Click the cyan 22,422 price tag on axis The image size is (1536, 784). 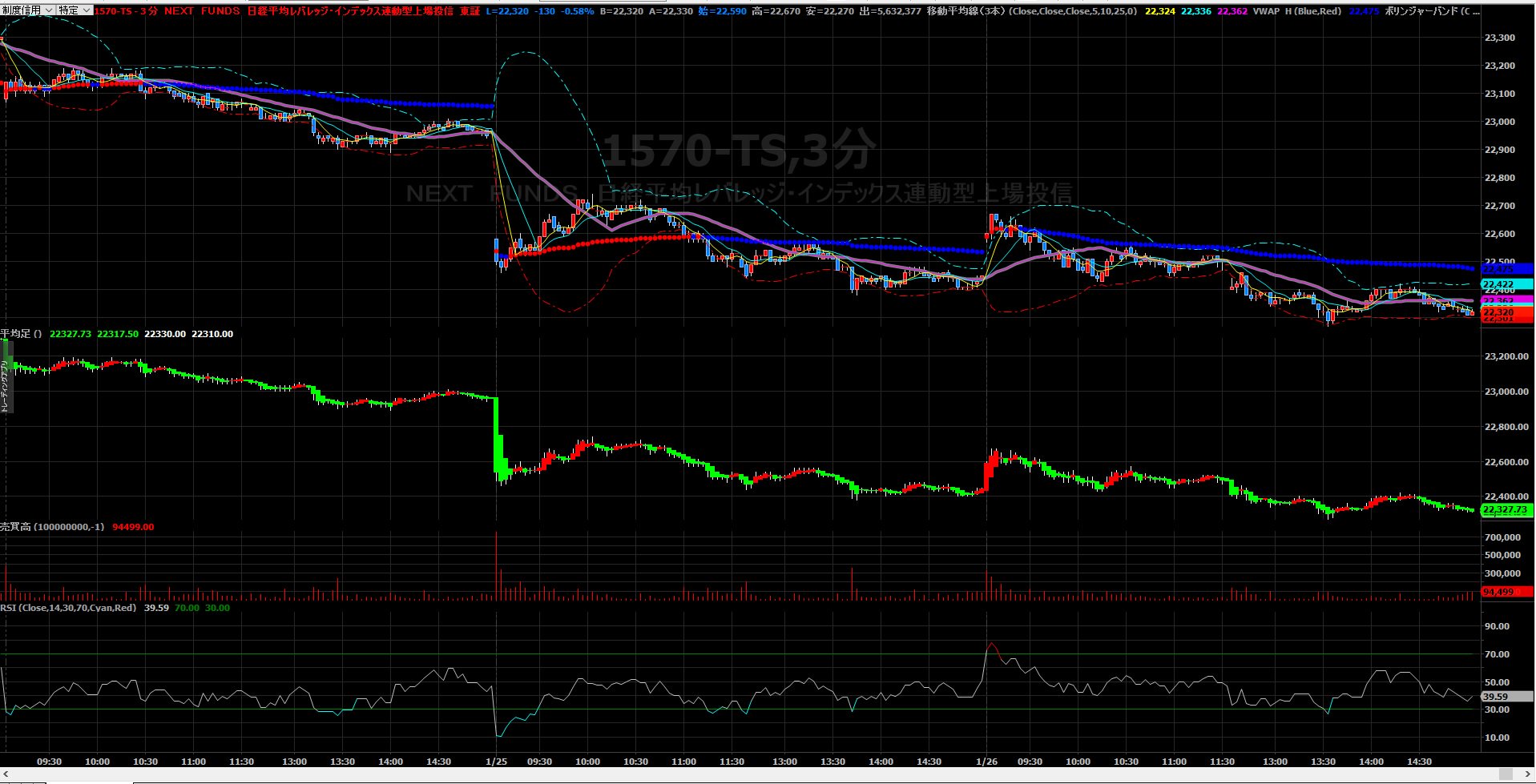[x=1506, y=284]
